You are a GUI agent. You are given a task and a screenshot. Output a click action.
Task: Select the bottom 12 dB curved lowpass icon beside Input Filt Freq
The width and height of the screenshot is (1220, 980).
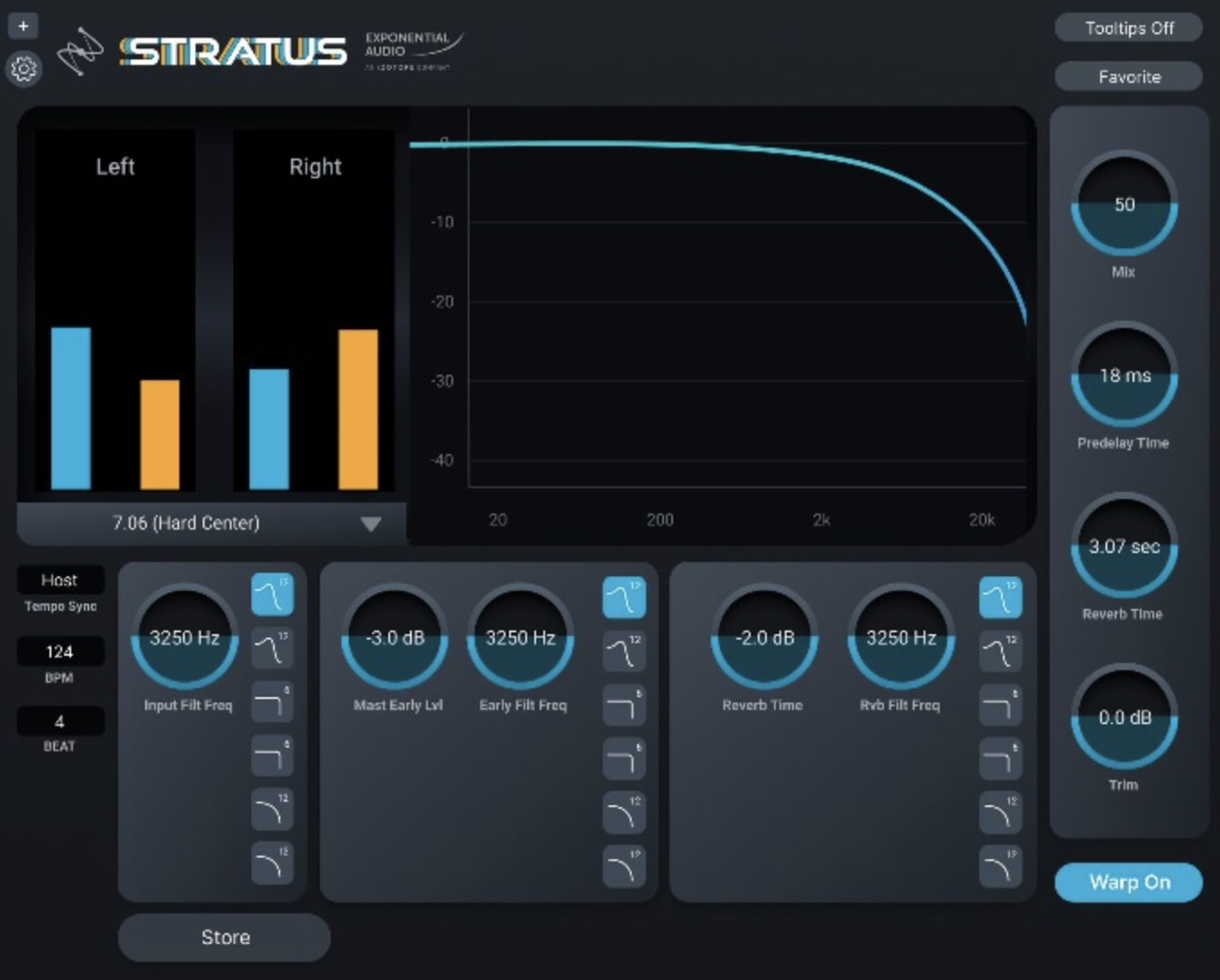[x=272, y=865]
